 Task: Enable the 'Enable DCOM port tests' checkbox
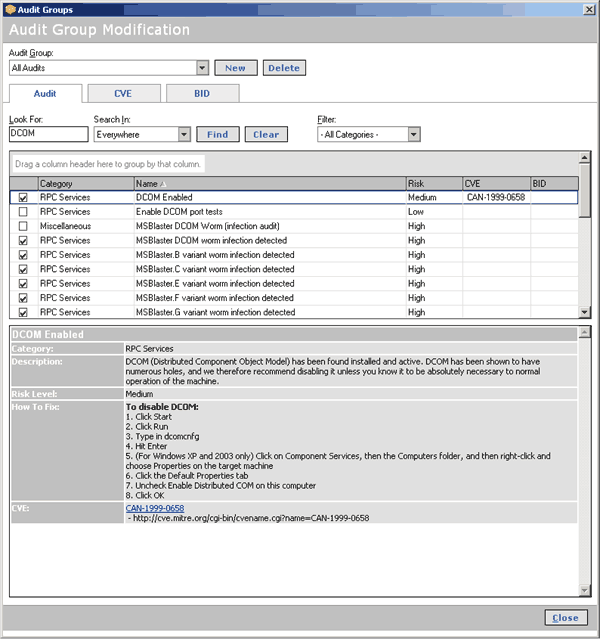pyautogui.click(x=23, y=212)
